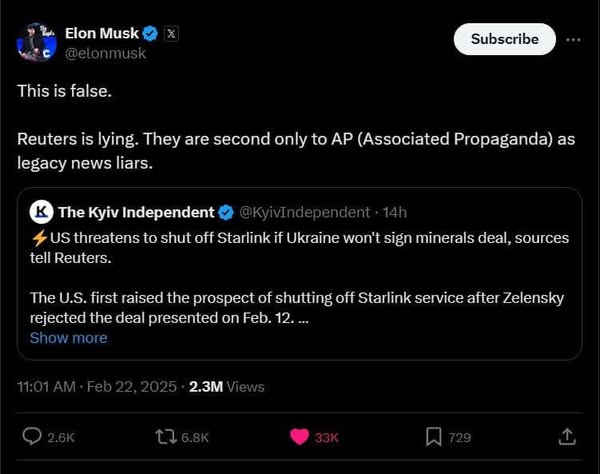Click the reply comment icon

click(x=32, y=437)
